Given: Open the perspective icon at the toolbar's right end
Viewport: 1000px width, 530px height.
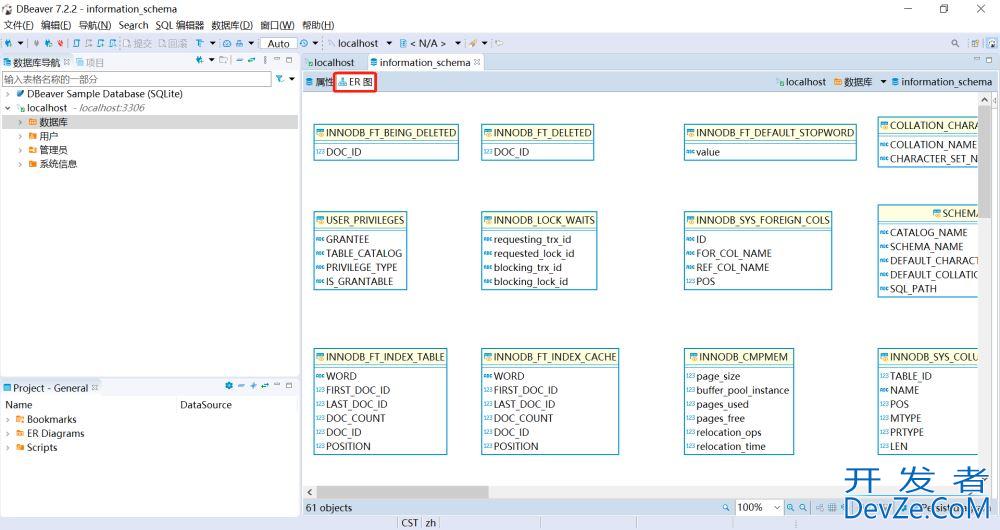Looking at the screenshot, I should pos(992,43).
